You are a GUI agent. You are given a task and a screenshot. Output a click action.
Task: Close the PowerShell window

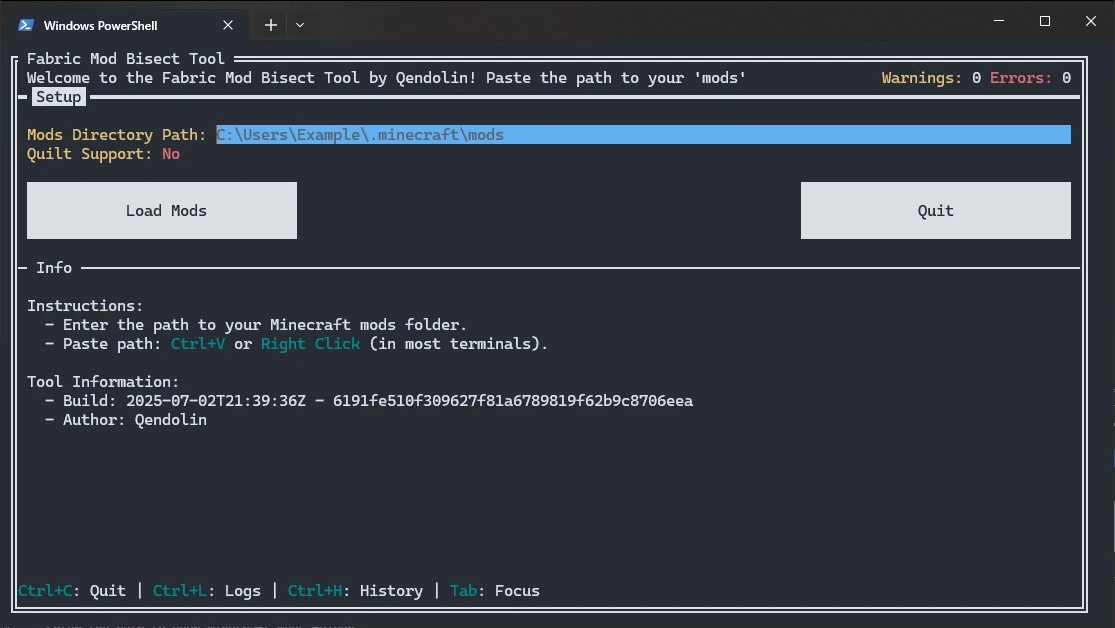tap(1091, 21)
